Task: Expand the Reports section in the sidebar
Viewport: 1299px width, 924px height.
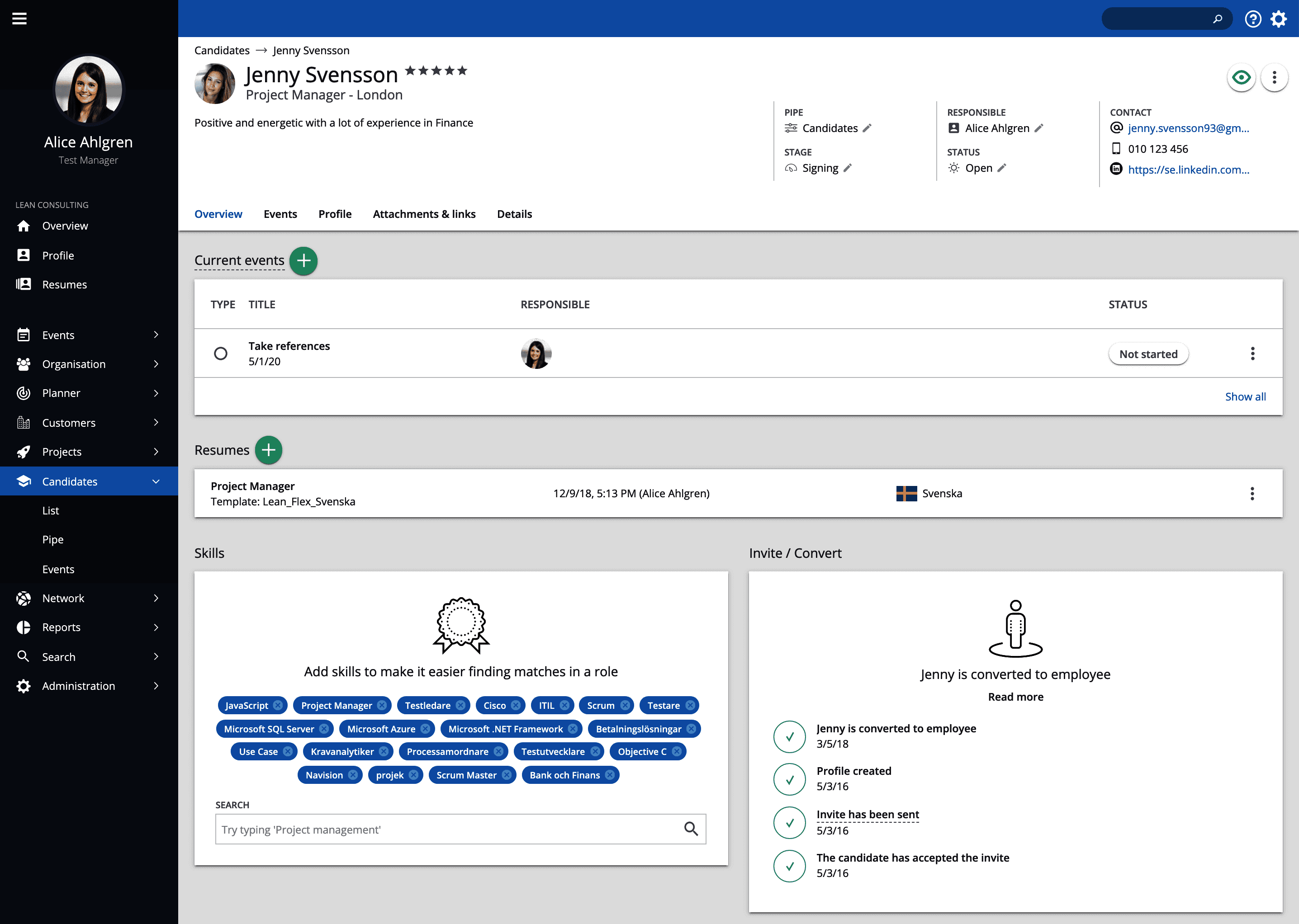Action: pyautogui.click(x=156, y=627)
